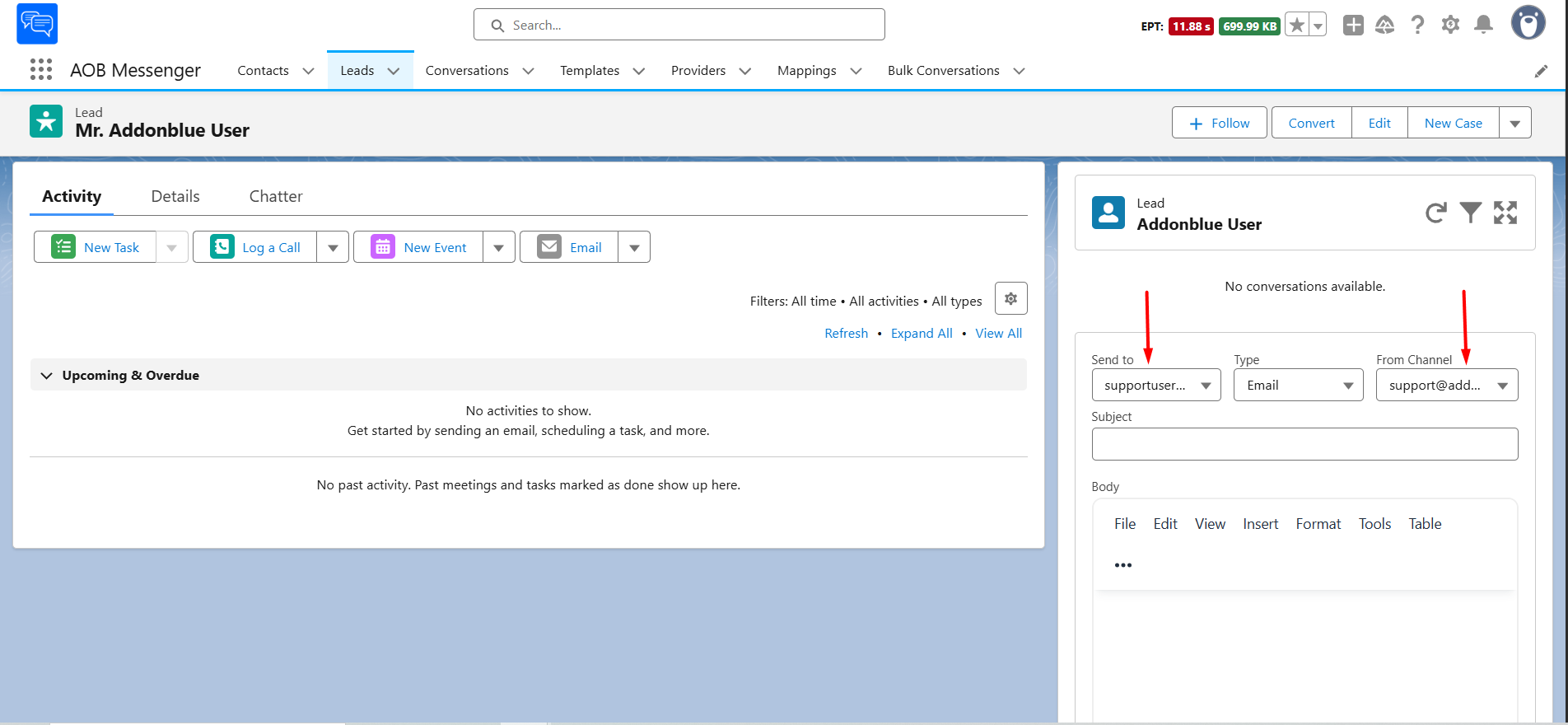Show more editor toolbar options ellipsis
1568x725 pixels.
(1122, 565)
